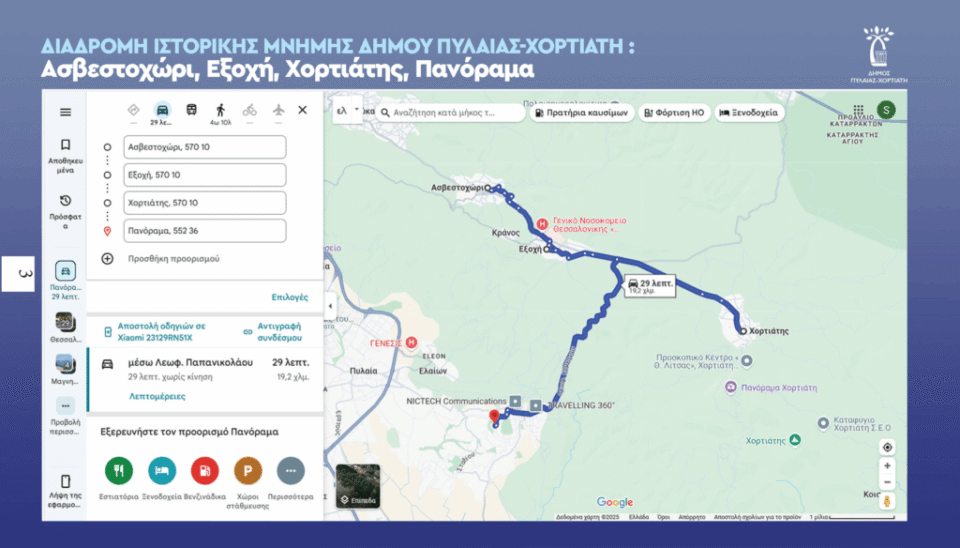Image resolution: width=960 pixels, height=548 pixels.
Task: Open the Επίπεδα layers thumbnail
Action: (x=358, y=486)
